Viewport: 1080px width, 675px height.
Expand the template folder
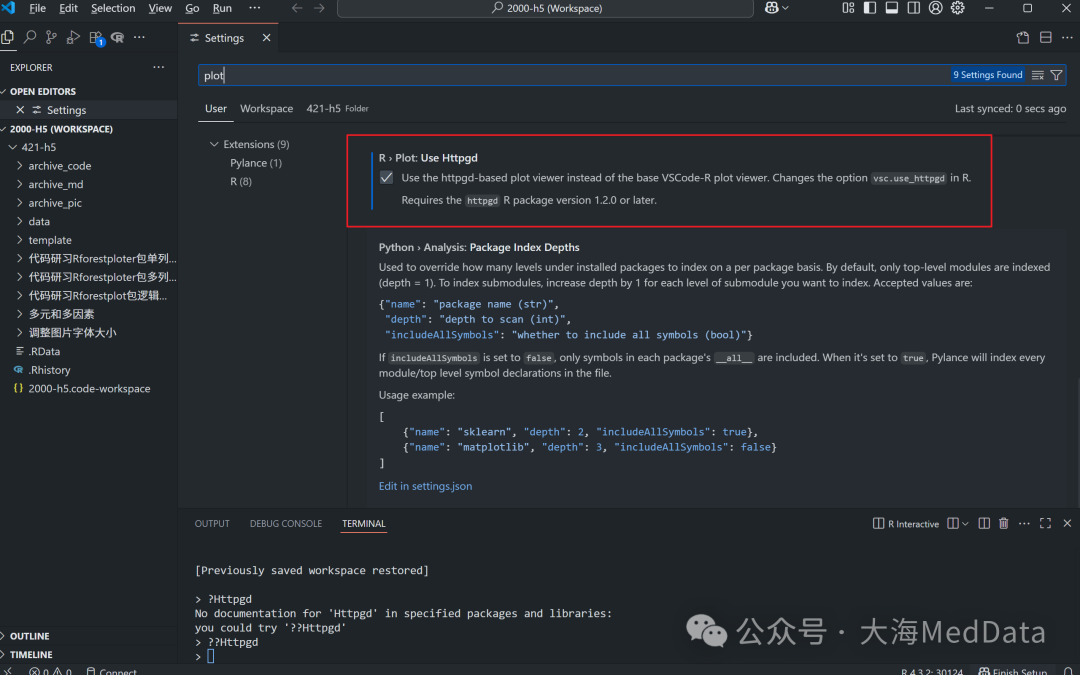[x=50, y=240]
